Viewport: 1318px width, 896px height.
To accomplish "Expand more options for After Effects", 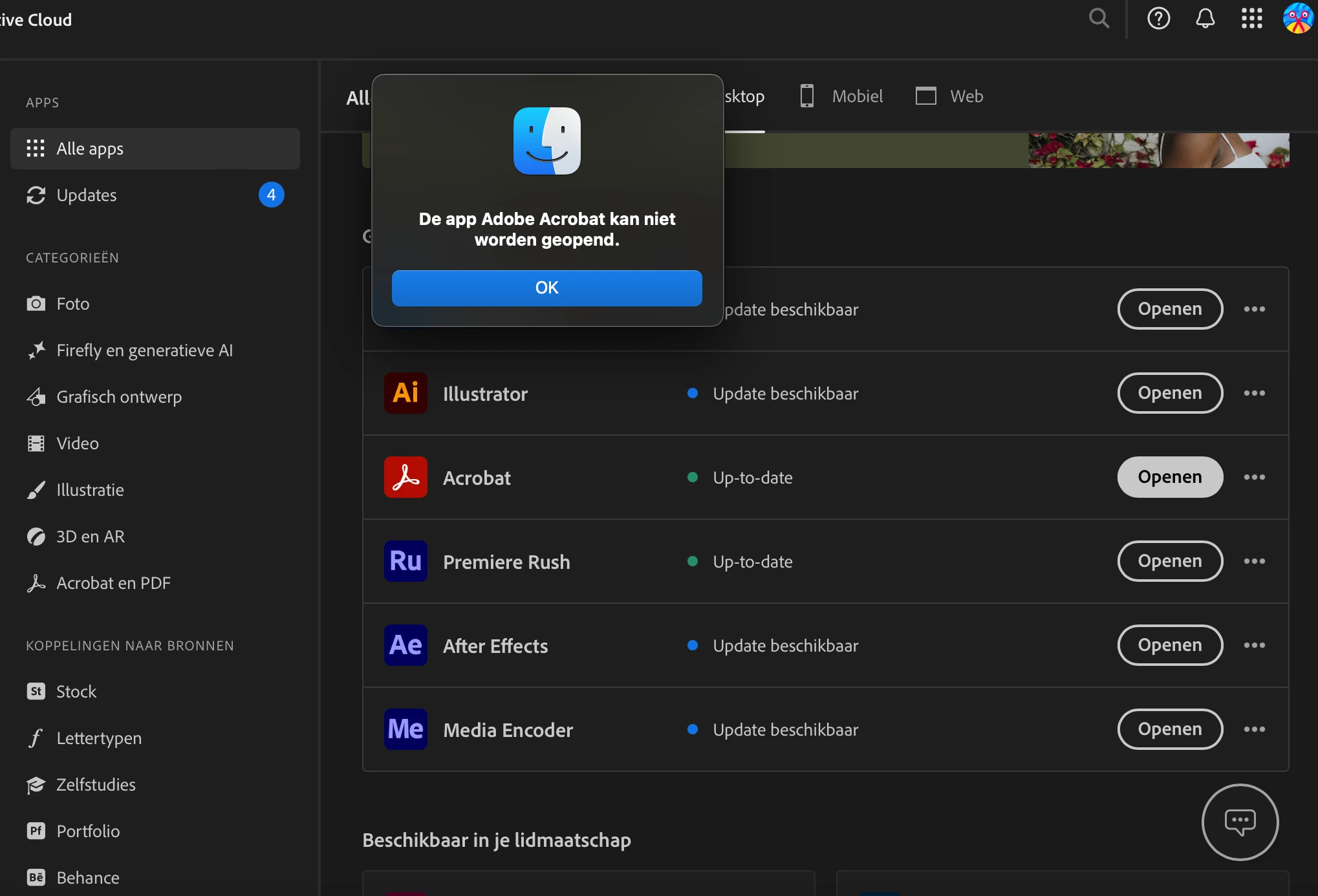I will click(1254, 645).
